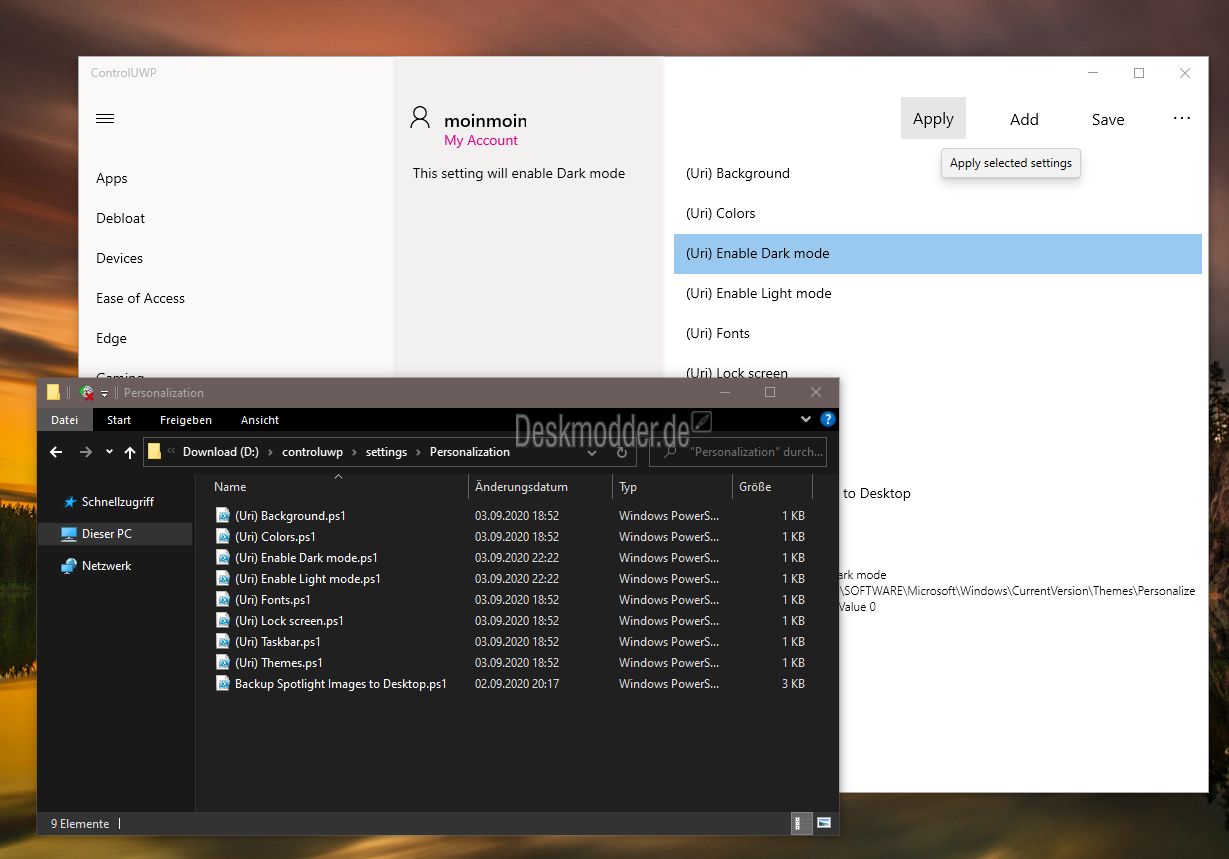Click the properties quick access toolbar icon
The height and width of the screenshot is (859, 1229).
pyautogui.click(x=87, y=393)
